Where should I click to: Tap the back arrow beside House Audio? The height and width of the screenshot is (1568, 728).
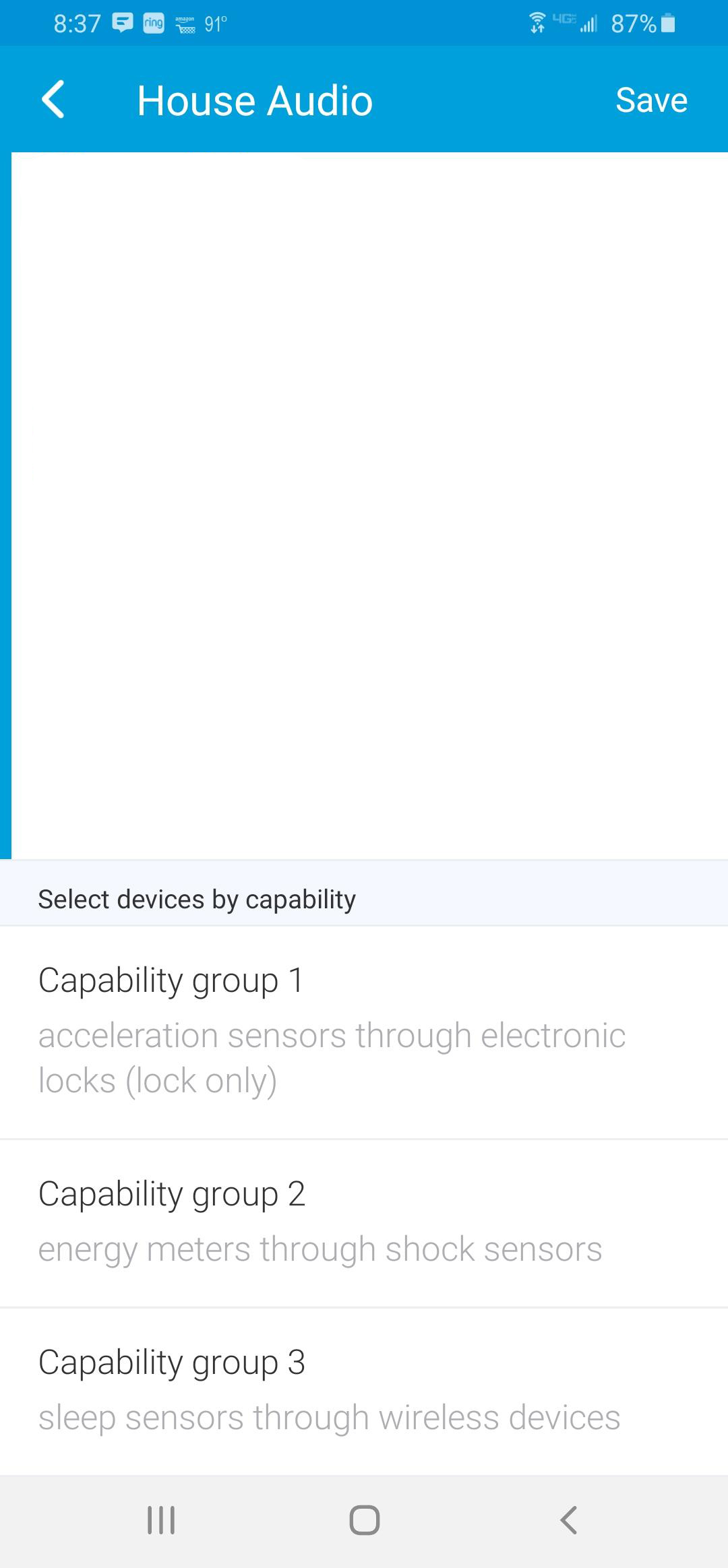coord(53,100)
